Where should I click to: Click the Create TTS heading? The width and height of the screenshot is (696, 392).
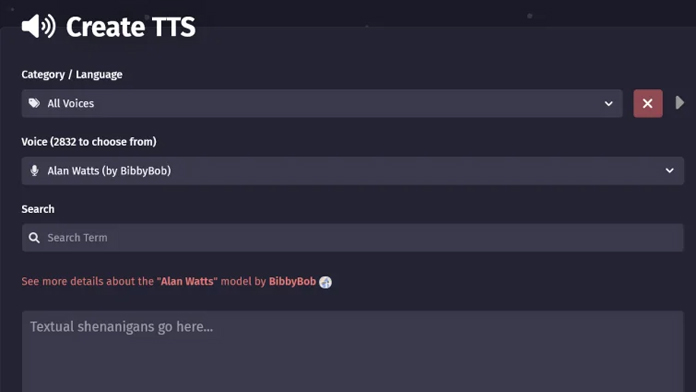tap(130, 27)
